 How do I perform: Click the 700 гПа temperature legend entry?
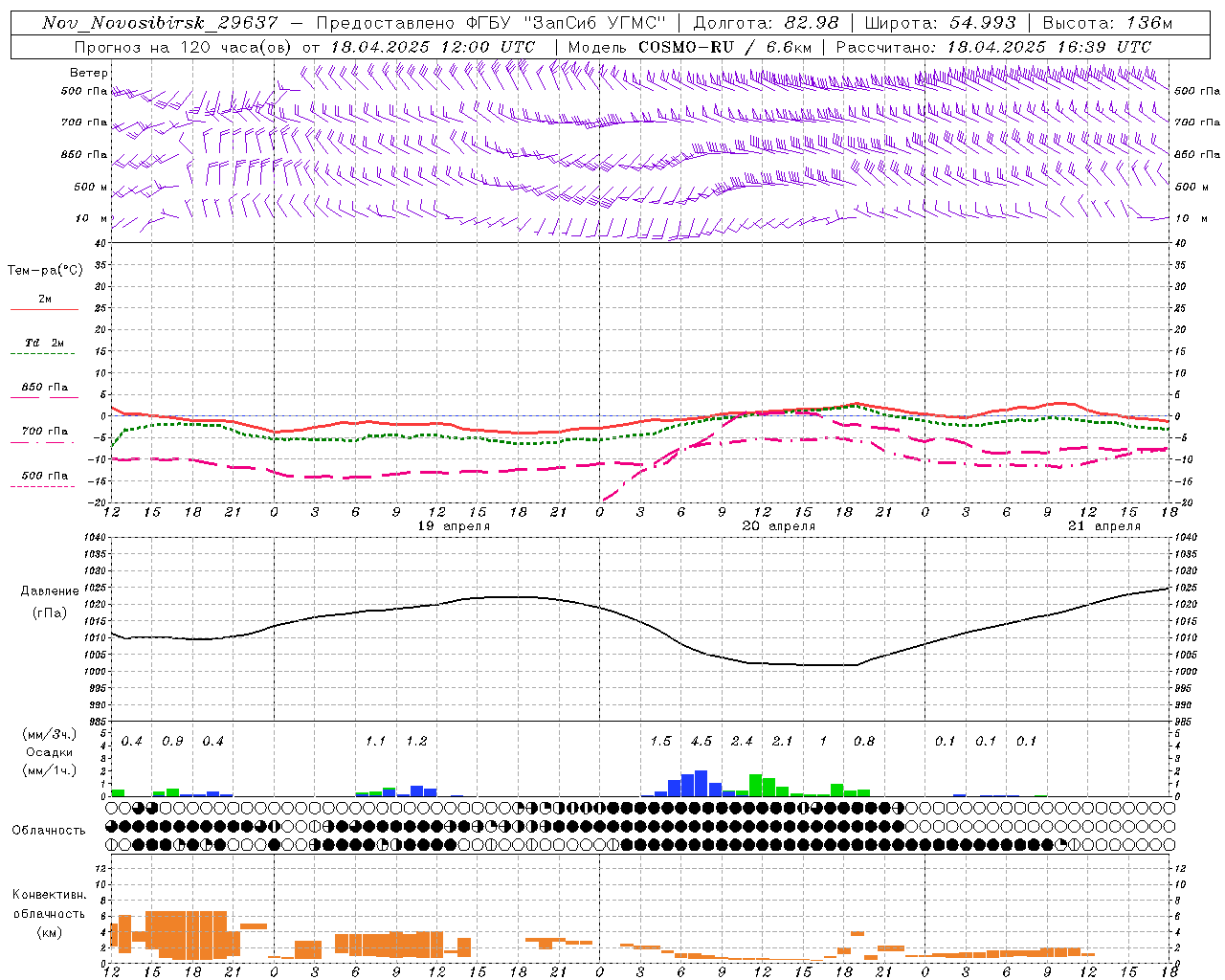point(45,432)
